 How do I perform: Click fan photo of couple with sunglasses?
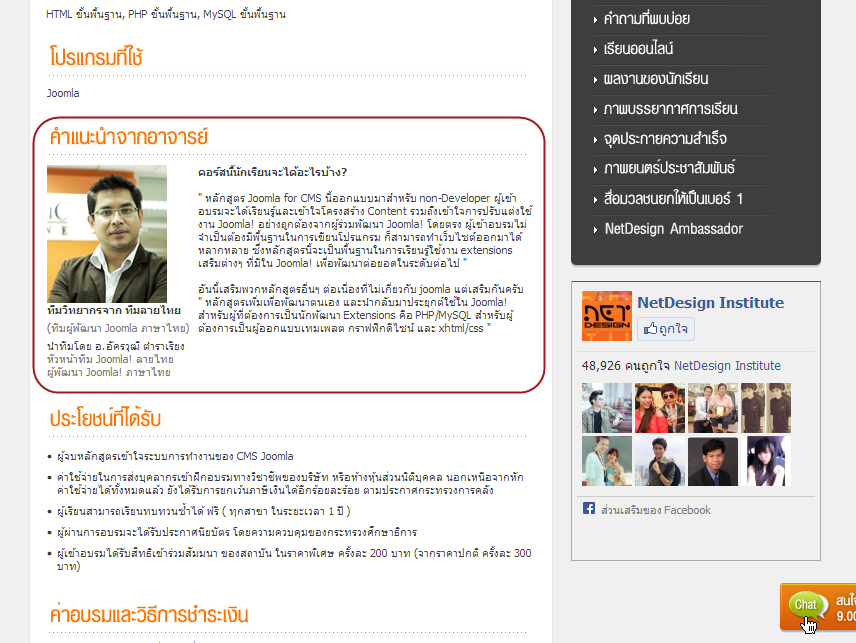(659, 408)
